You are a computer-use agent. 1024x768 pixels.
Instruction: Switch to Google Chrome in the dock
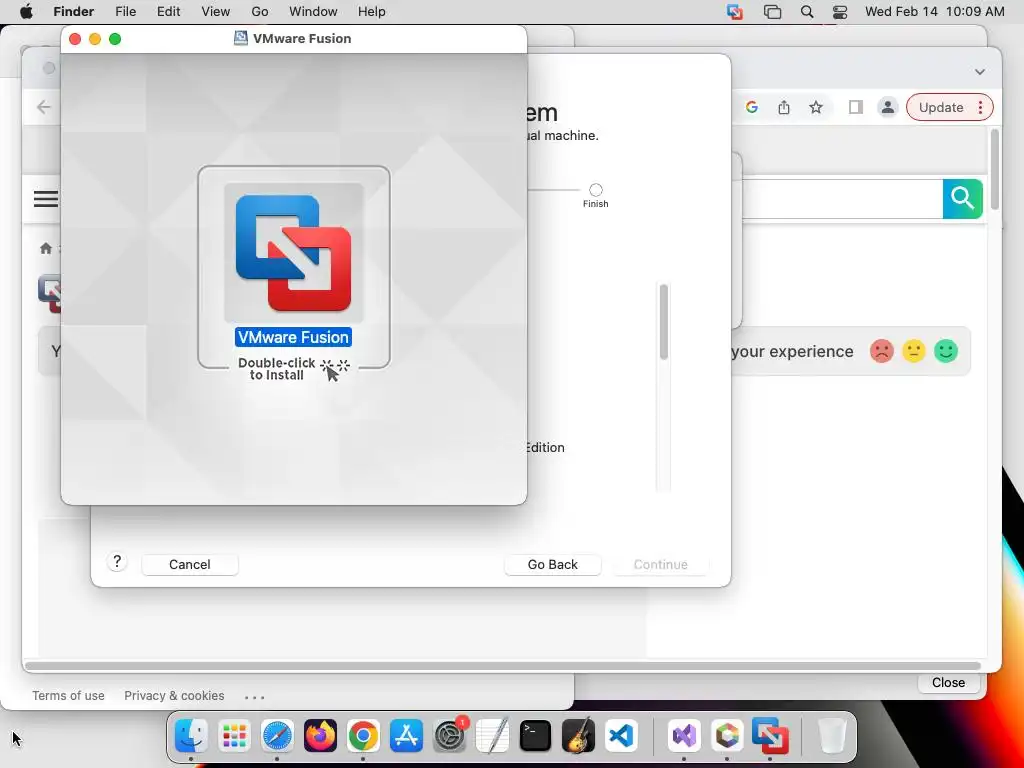click(x=363, y=736)
